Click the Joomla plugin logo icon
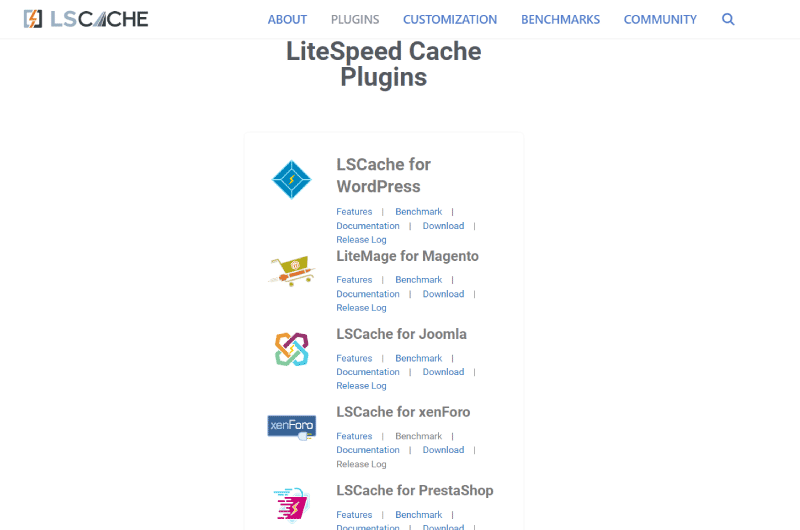This screenshot has height=530, width=800. tap(291, 349)
